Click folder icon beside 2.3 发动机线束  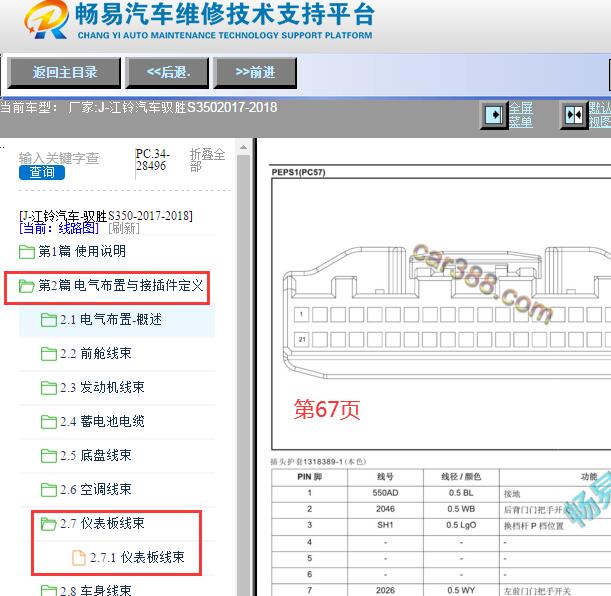pyautogui.click(x=49, y=388)
